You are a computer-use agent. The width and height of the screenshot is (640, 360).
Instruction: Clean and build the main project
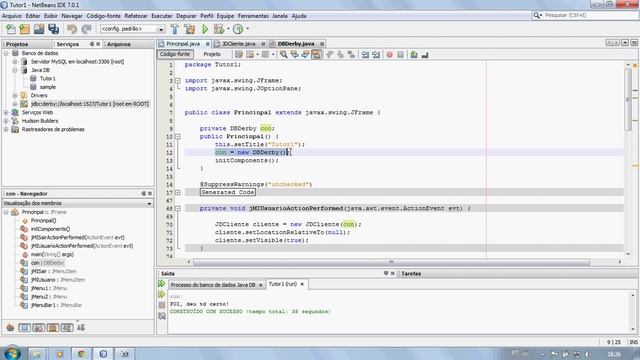coord(189,29)
